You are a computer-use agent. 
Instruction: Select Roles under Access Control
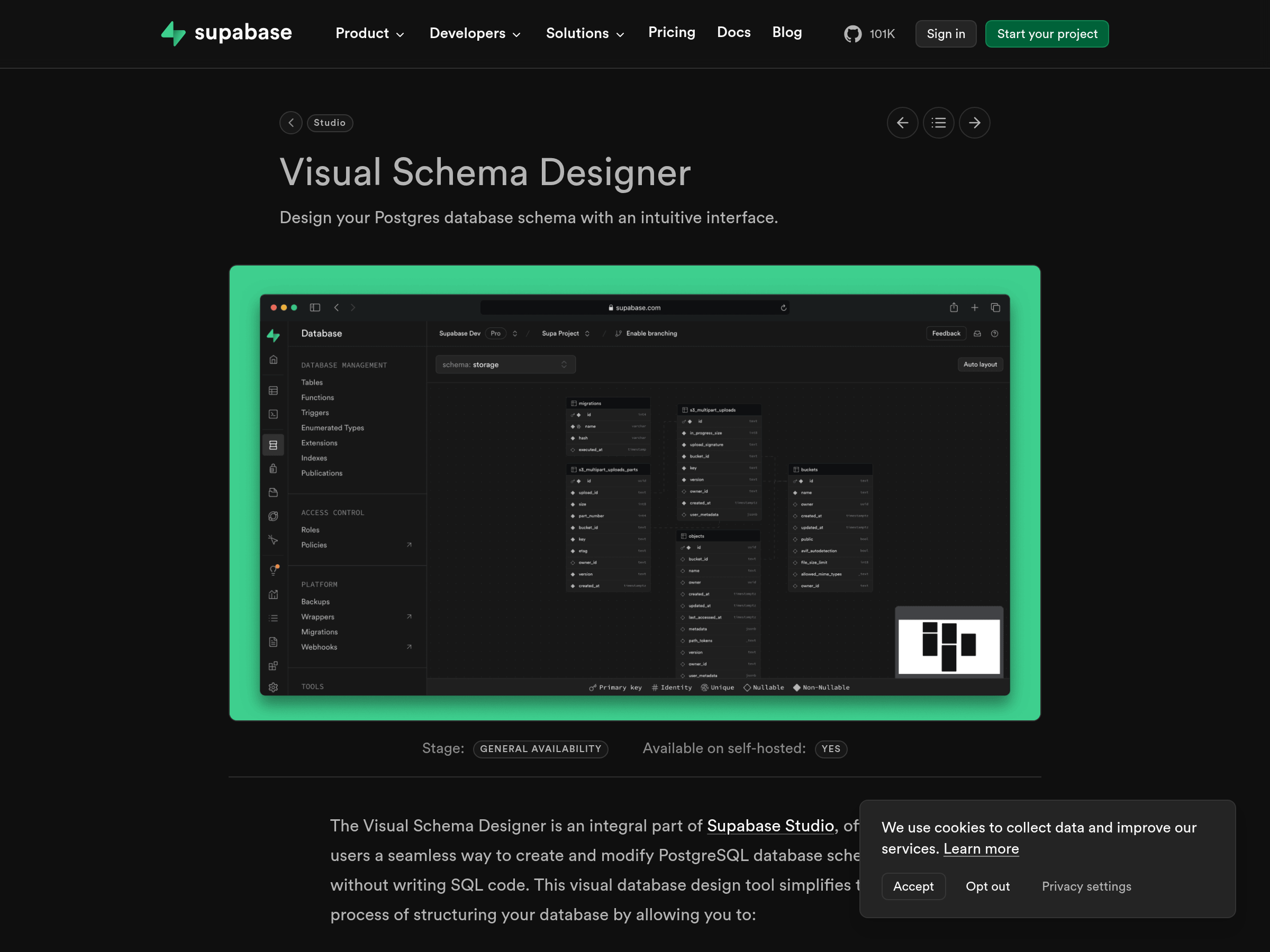pos(310,529)
